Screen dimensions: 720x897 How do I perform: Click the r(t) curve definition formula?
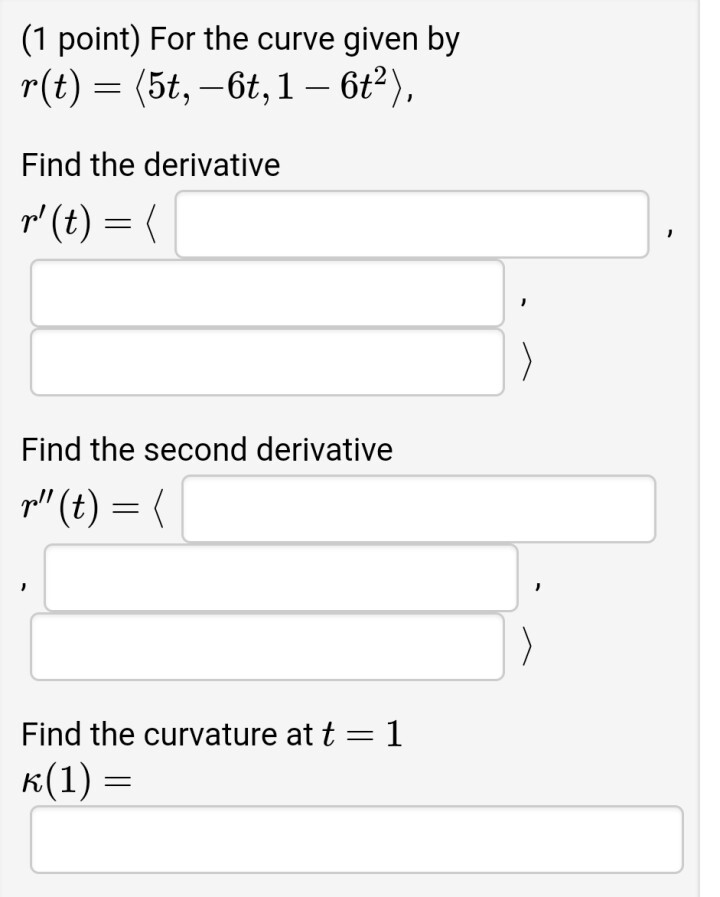click(x=217, y=88)
